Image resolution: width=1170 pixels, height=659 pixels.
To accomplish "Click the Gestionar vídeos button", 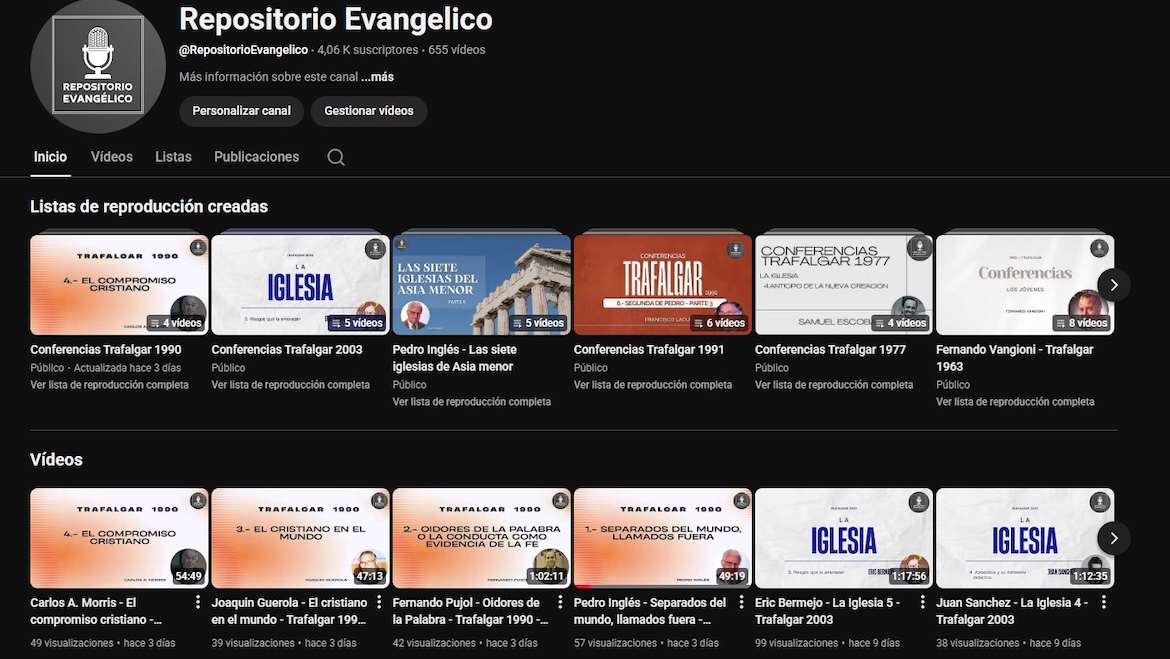I will point(368,111).
